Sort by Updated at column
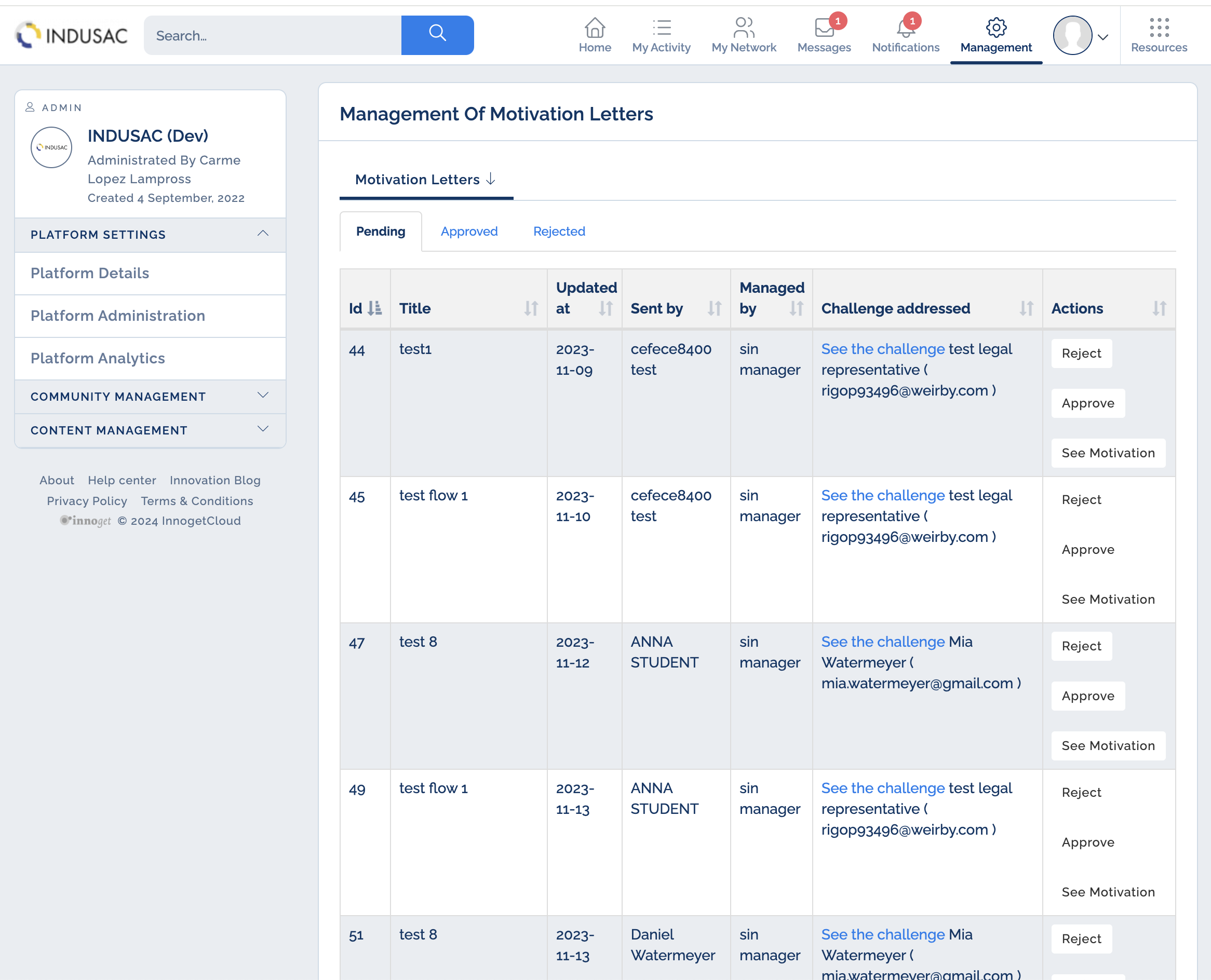The image size is (1211, 980). point(605,308)
